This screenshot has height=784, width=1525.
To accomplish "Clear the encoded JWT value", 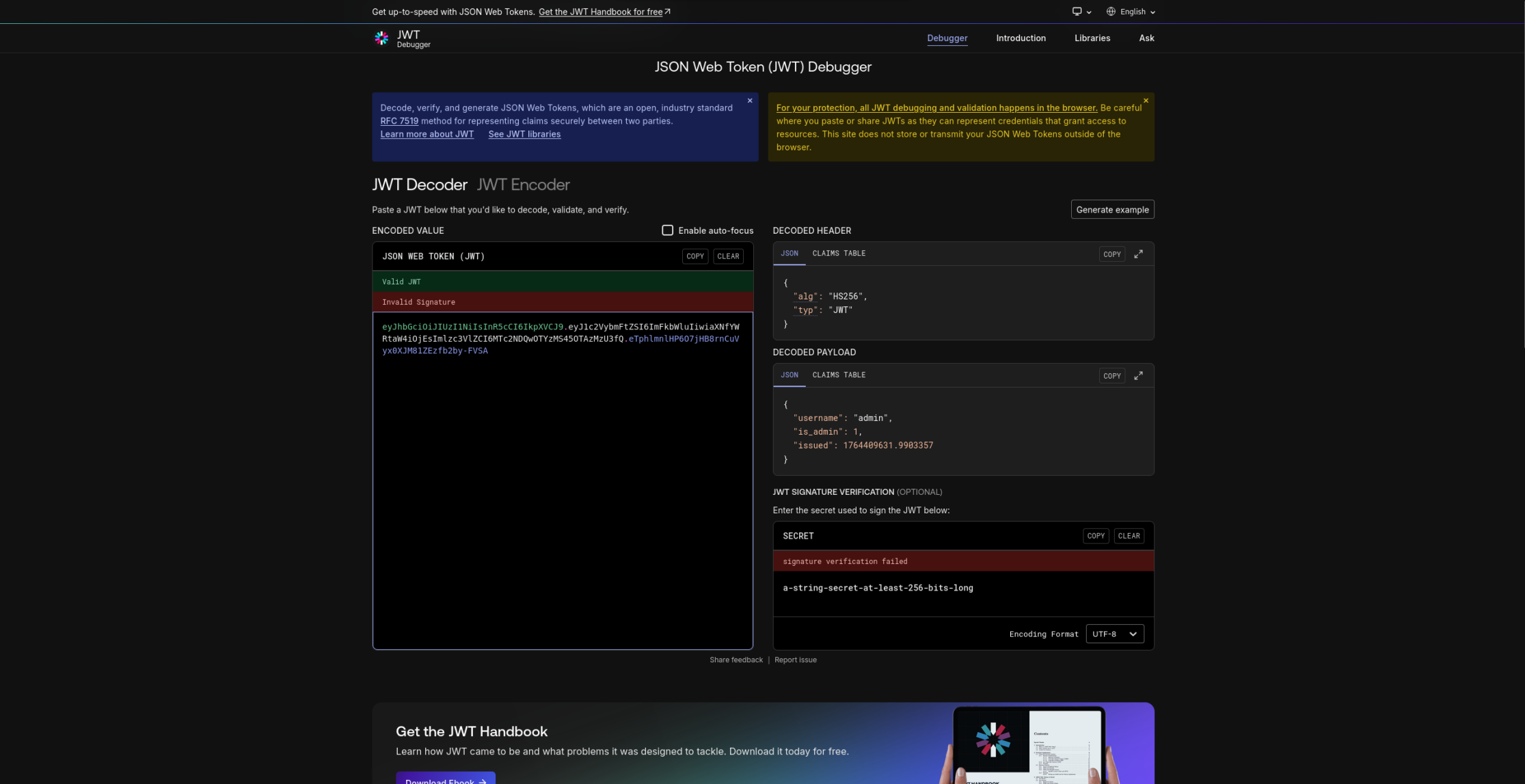I will click(x=728, y=256).
